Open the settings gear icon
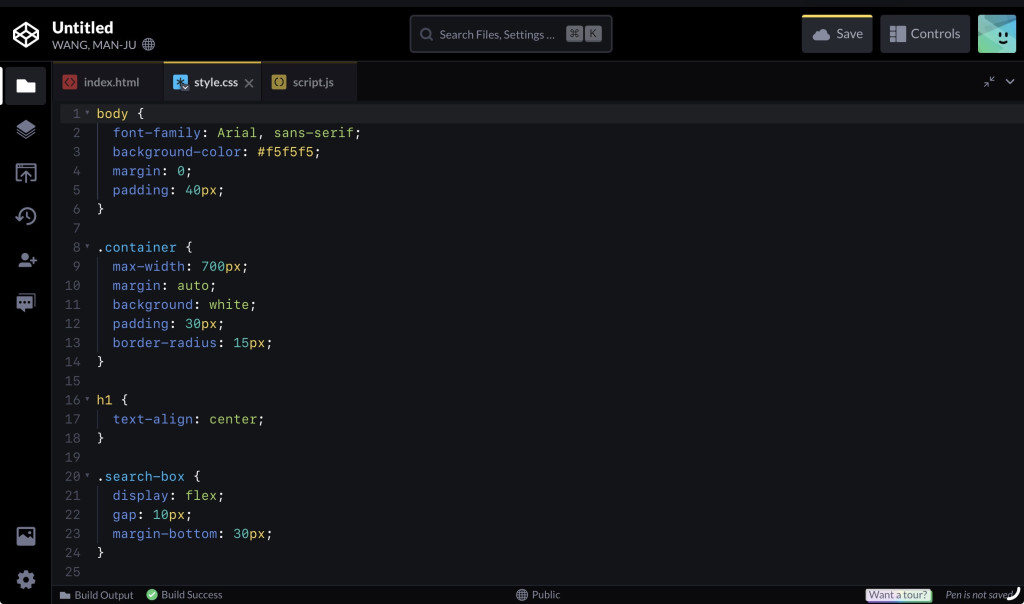The height and width of the screenshot is (604, 1024). tap(25, 579)
